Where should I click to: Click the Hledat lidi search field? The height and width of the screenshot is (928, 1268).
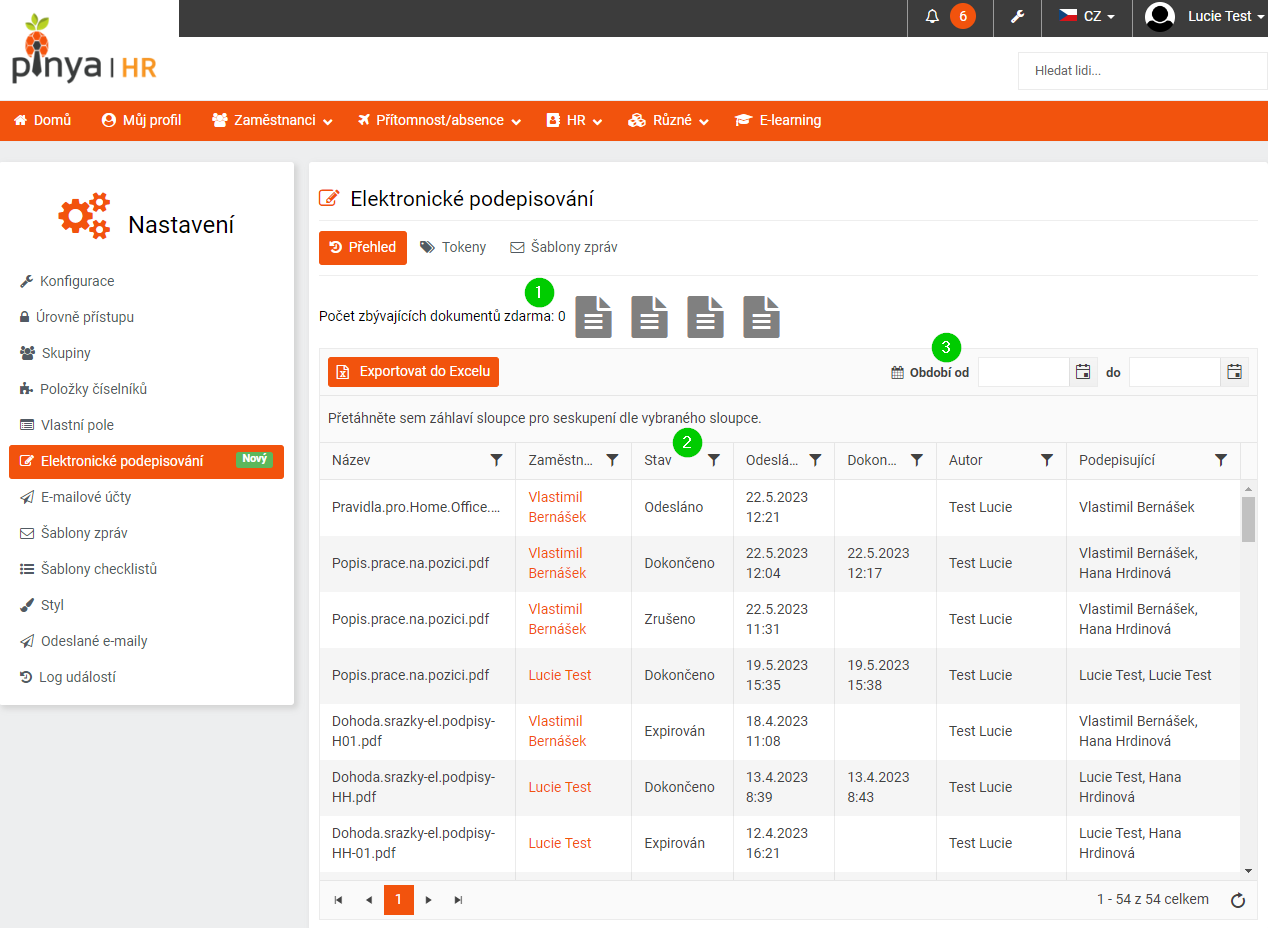[x=1142, y=71]
